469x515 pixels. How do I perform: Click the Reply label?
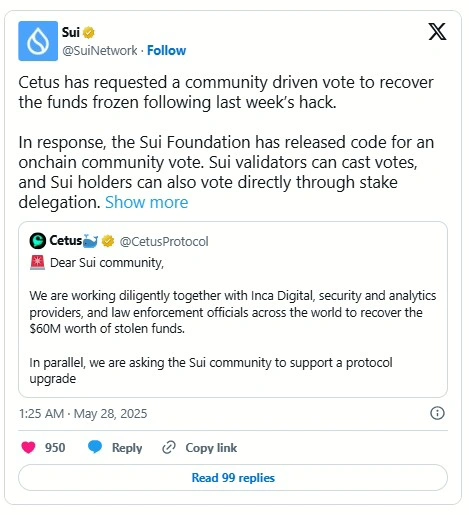(127, 448)
